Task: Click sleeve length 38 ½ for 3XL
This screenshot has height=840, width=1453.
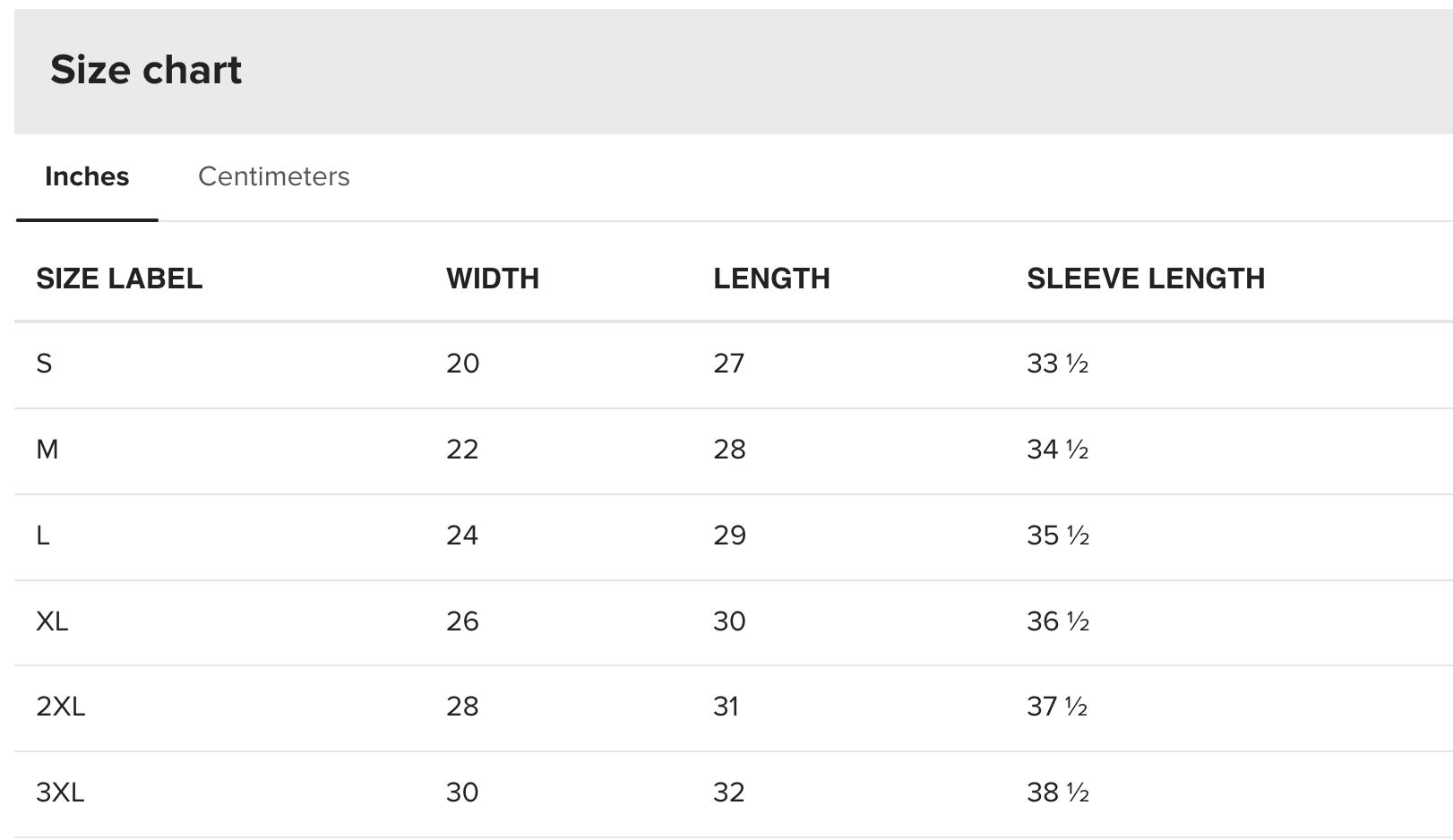Action: [x=1058, y=793]
